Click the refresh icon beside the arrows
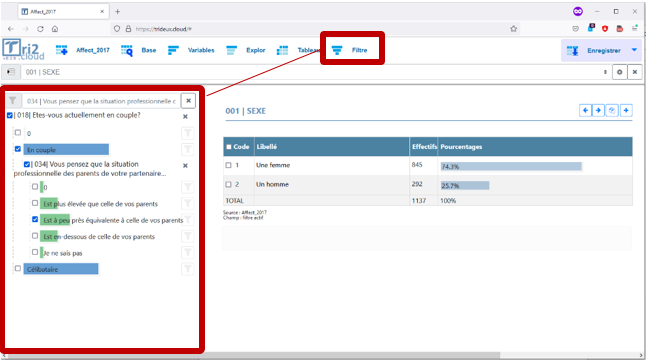Image resolution: width=651 pixels, height=361 pixels. pyautogui.click(x=612, y=110)
